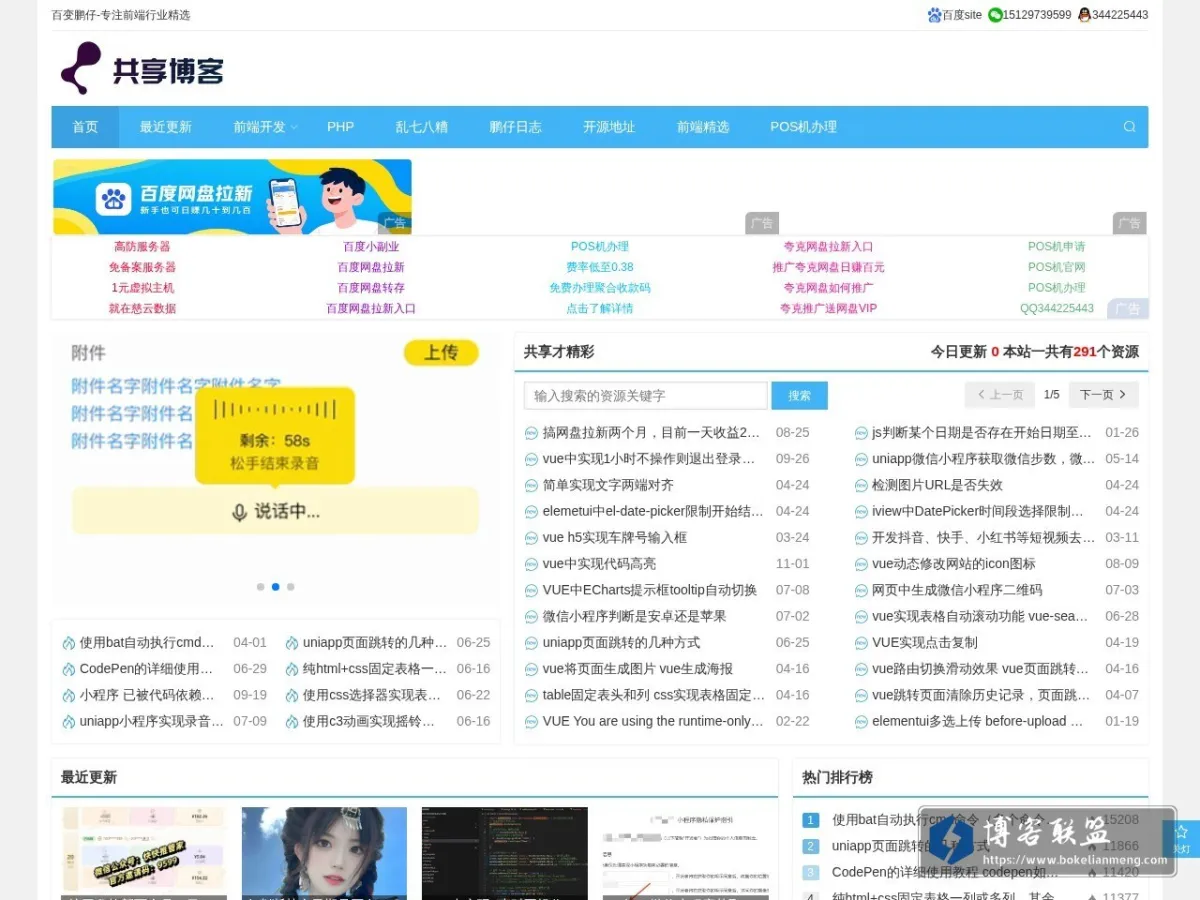Screen dimensions: 1200x900
Task: Click the 免费办理聚合收款码 ad link
Action: (x=600, y=288)
